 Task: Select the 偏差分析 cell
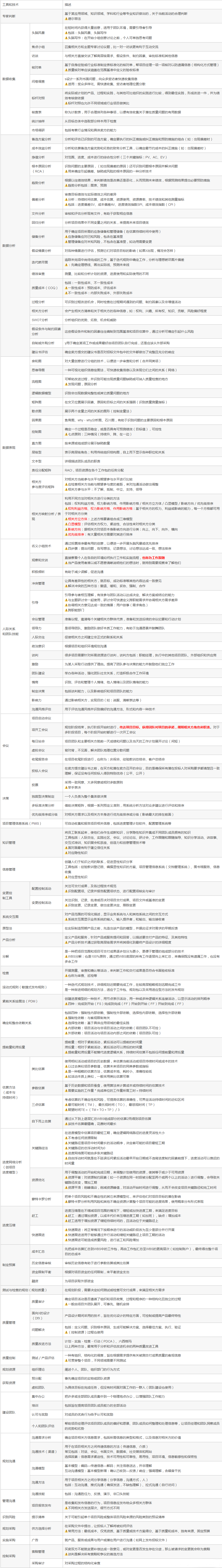pyautogui.click(x=46, y=200)
